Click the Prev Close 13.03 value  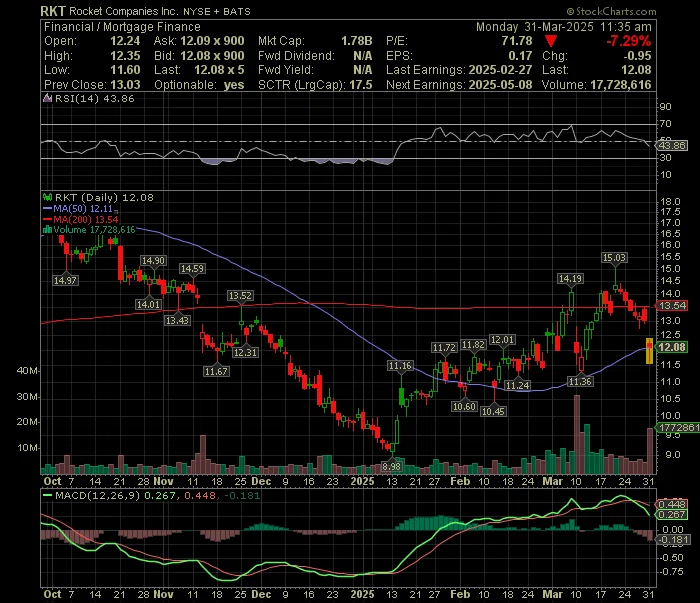[125, 85]
